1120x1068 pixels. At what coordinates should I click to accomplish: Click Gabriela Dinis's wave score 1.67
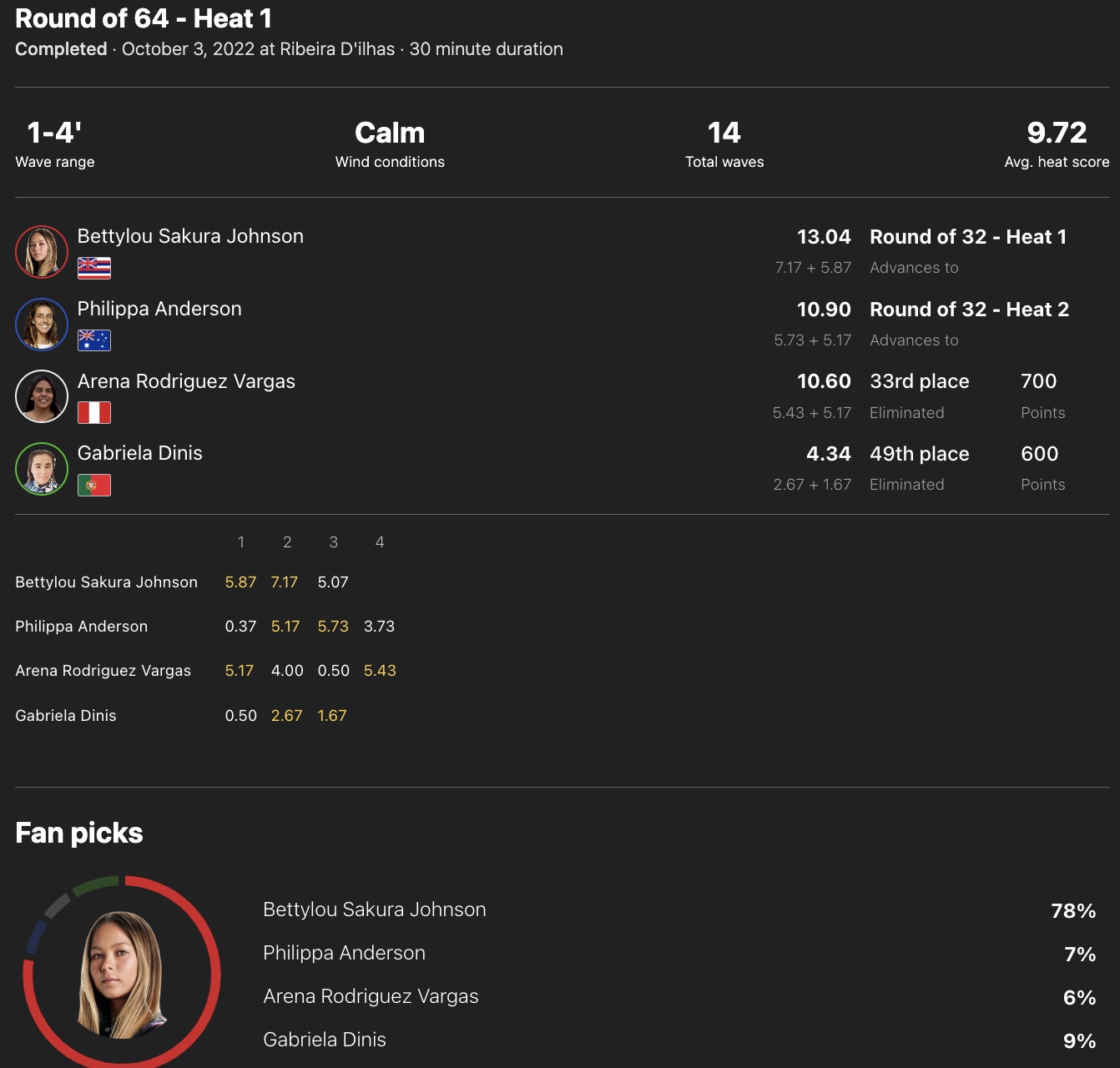click(332, 716)
